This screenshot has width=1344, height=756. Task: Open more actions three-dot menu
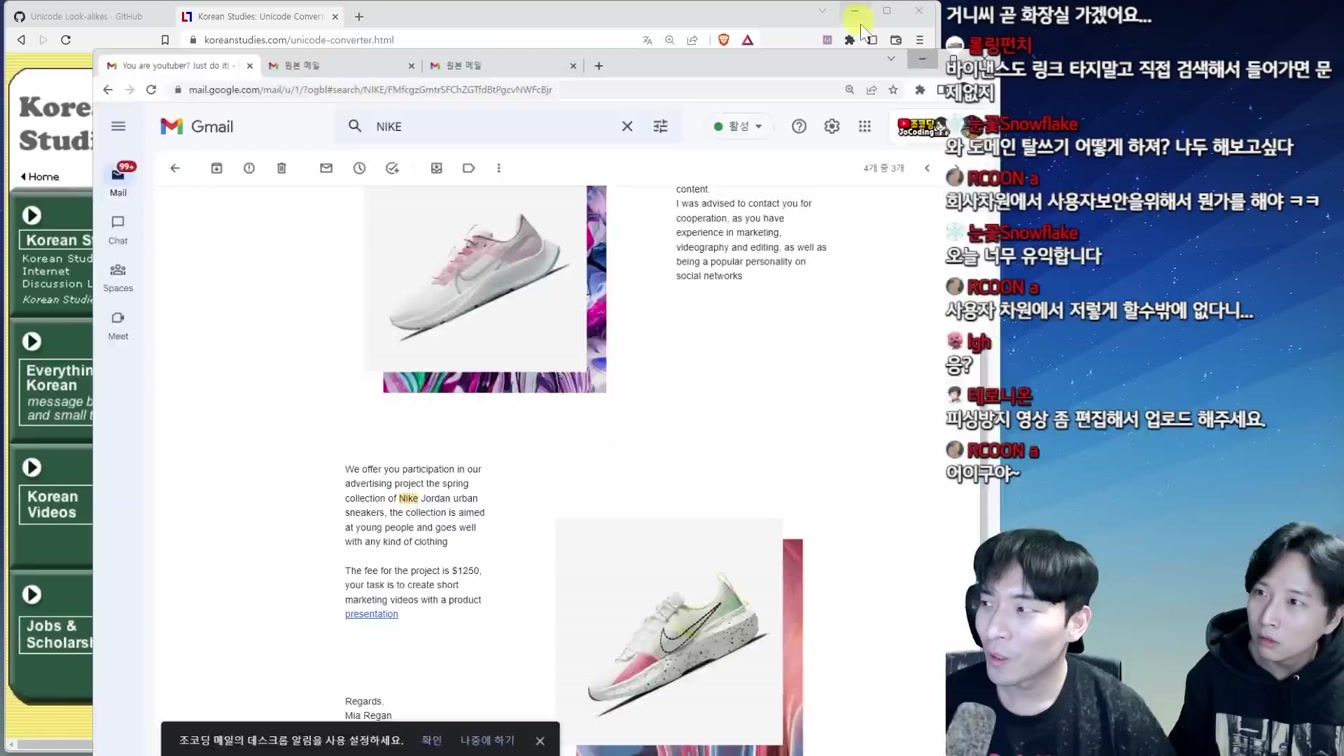click(x=499, y=168)
